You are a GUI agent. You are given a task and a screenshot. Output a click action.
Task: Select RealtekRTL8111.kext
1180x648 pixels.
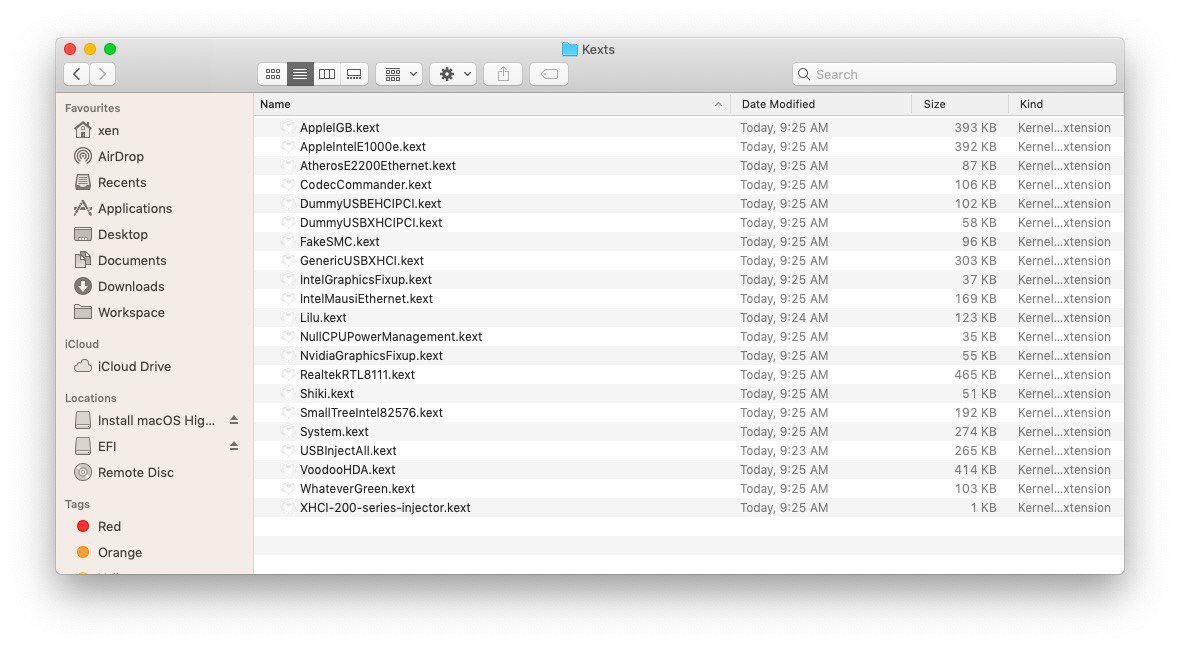click(357, 375)
